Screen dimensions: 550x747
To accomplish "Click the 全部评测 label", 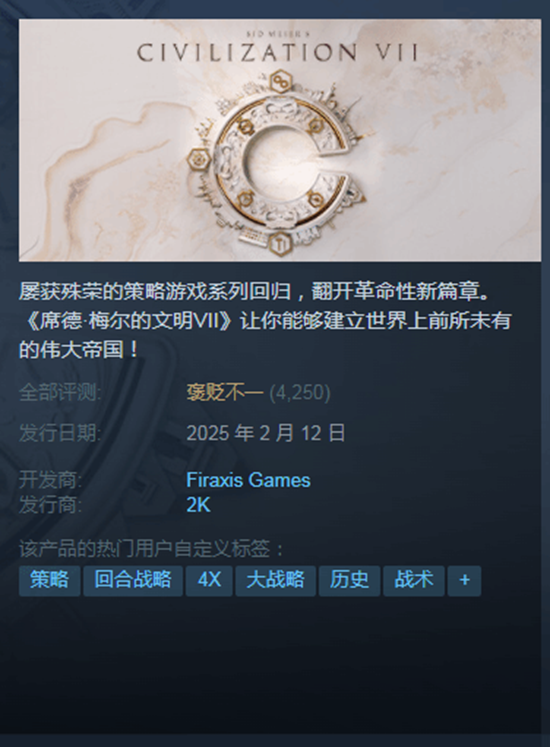I will tap(60, 393).
